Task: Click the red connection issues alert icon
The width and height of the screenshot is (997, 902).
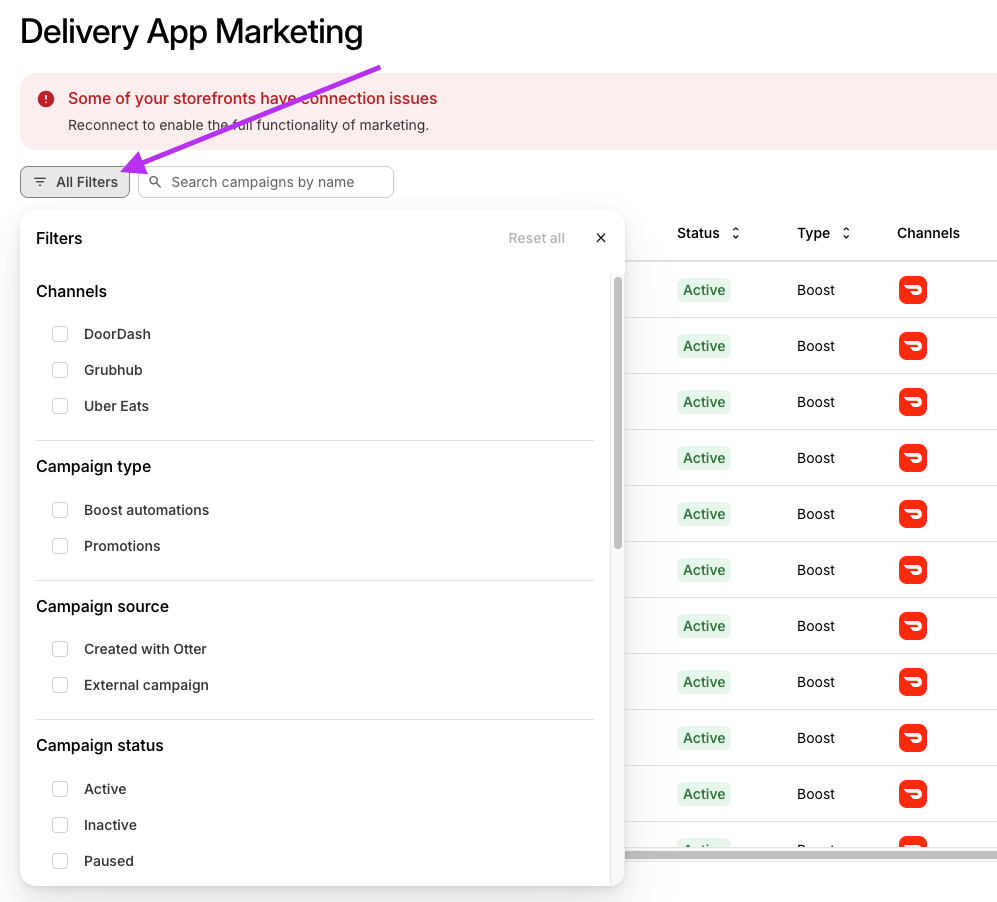Action: click(x=46, y=99)
